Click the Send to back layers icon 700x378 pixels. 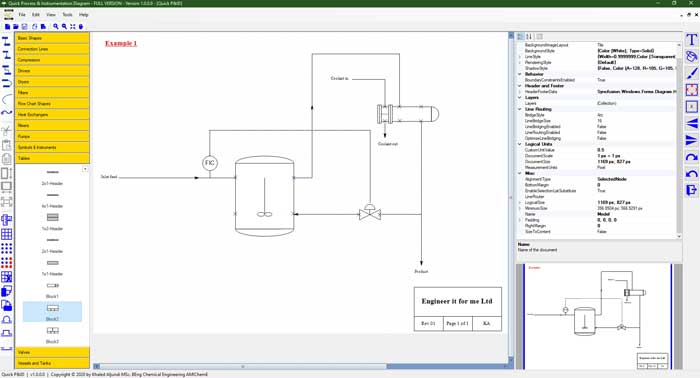coord(7,306)
